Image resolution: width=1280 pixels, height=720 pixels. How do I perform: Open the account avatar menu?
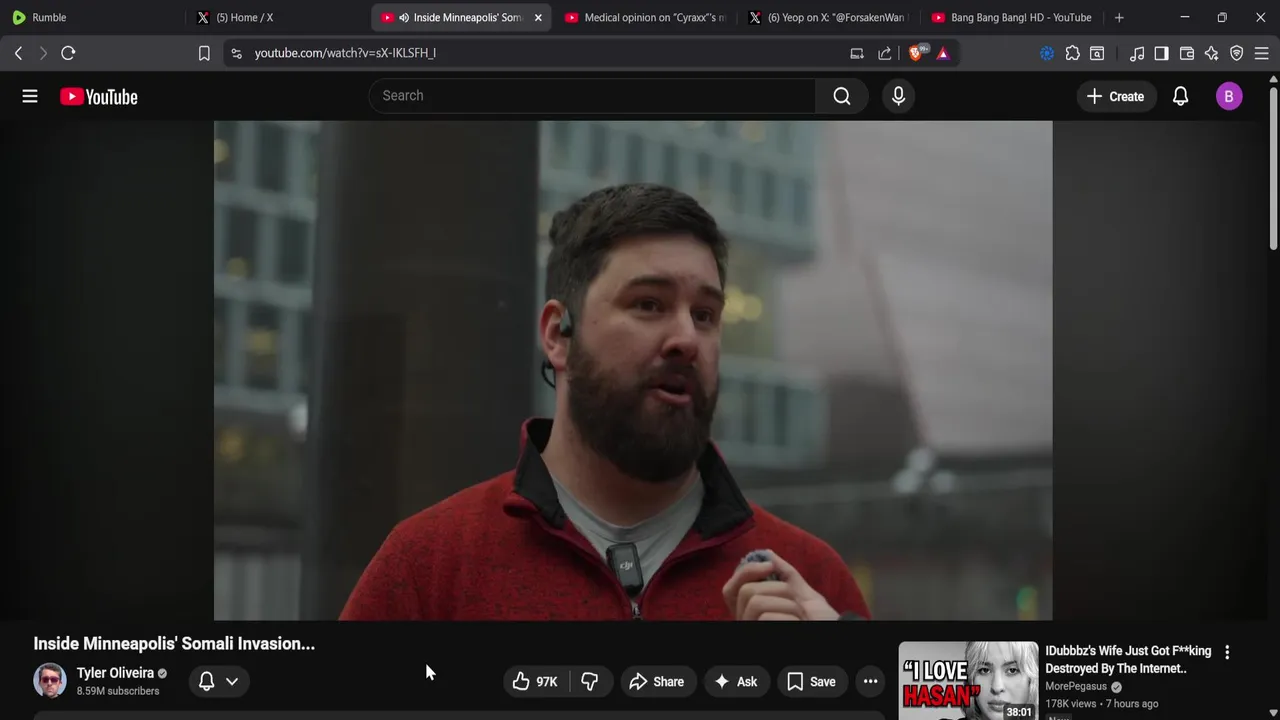coord(1229,96)
